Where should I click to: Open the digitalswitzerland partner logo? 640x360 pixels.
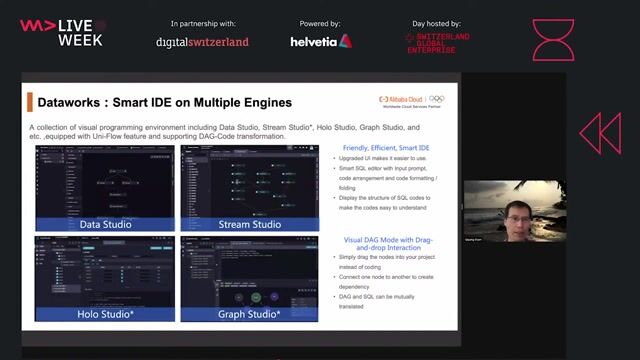[x=202, y=42]
